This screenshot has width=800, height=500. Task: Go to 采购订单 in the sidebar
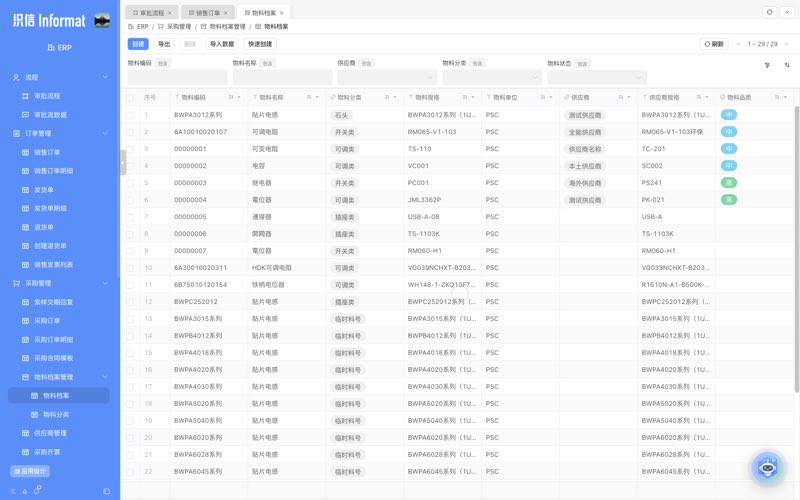tap(46, 320)
